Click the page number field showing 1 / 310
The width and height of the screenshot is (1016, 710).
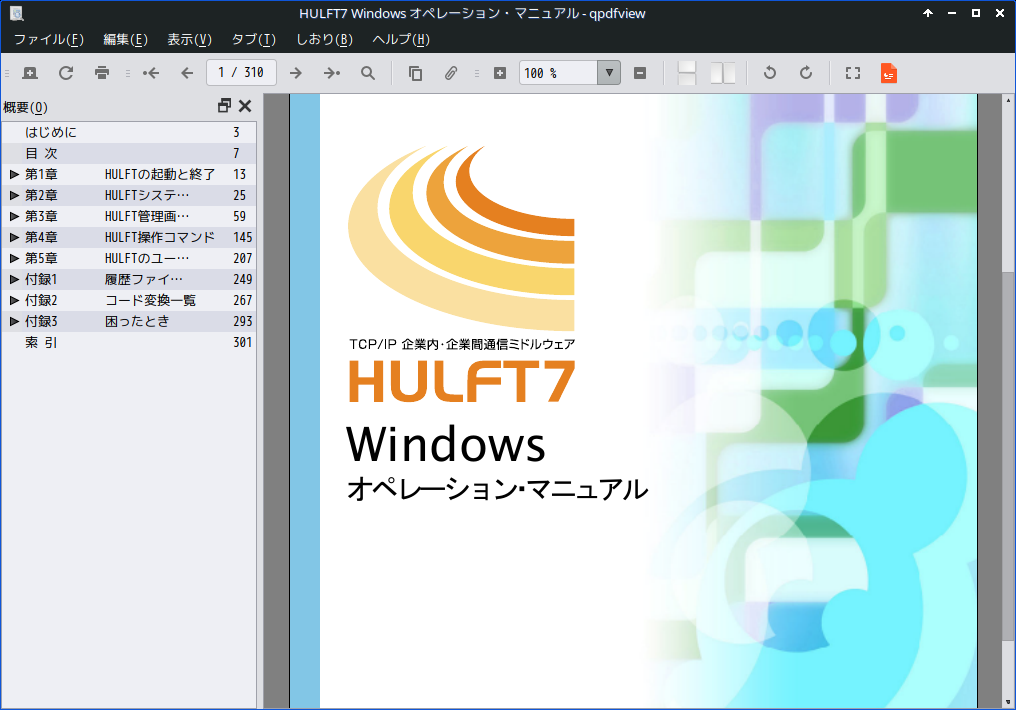(x=241, y=73)
